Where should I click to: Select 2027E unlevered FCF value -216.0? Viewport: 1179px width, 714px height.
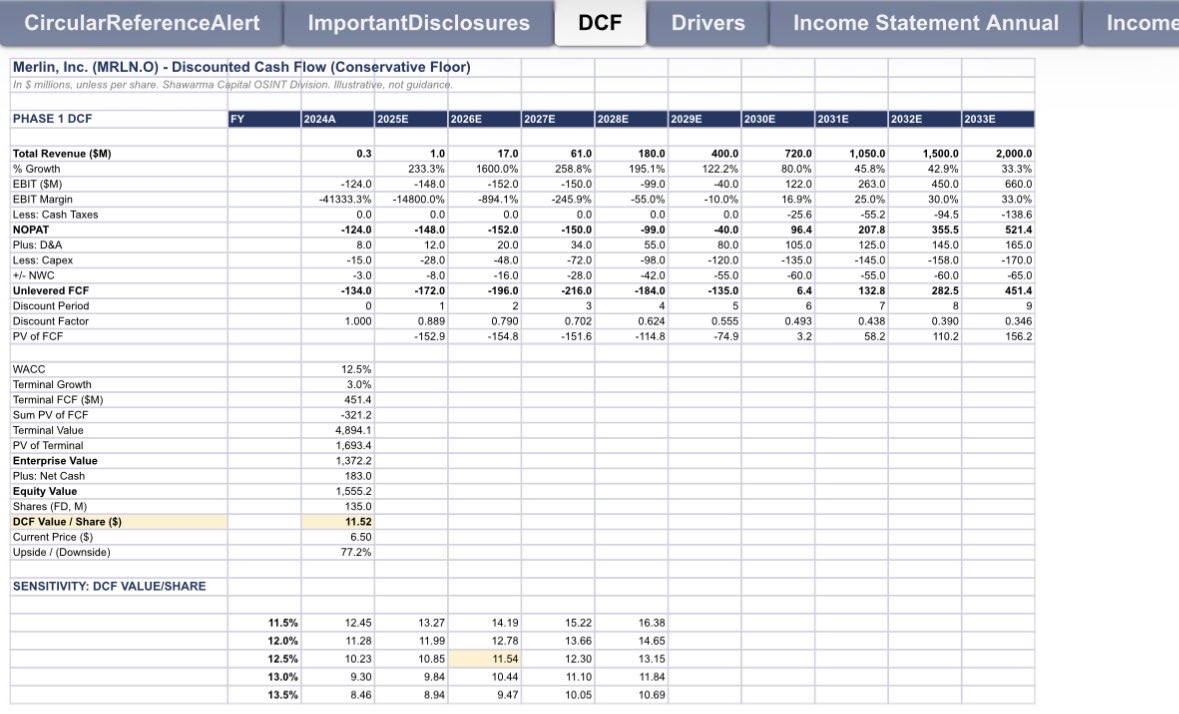pyautogui.click(x=558, y=291)
